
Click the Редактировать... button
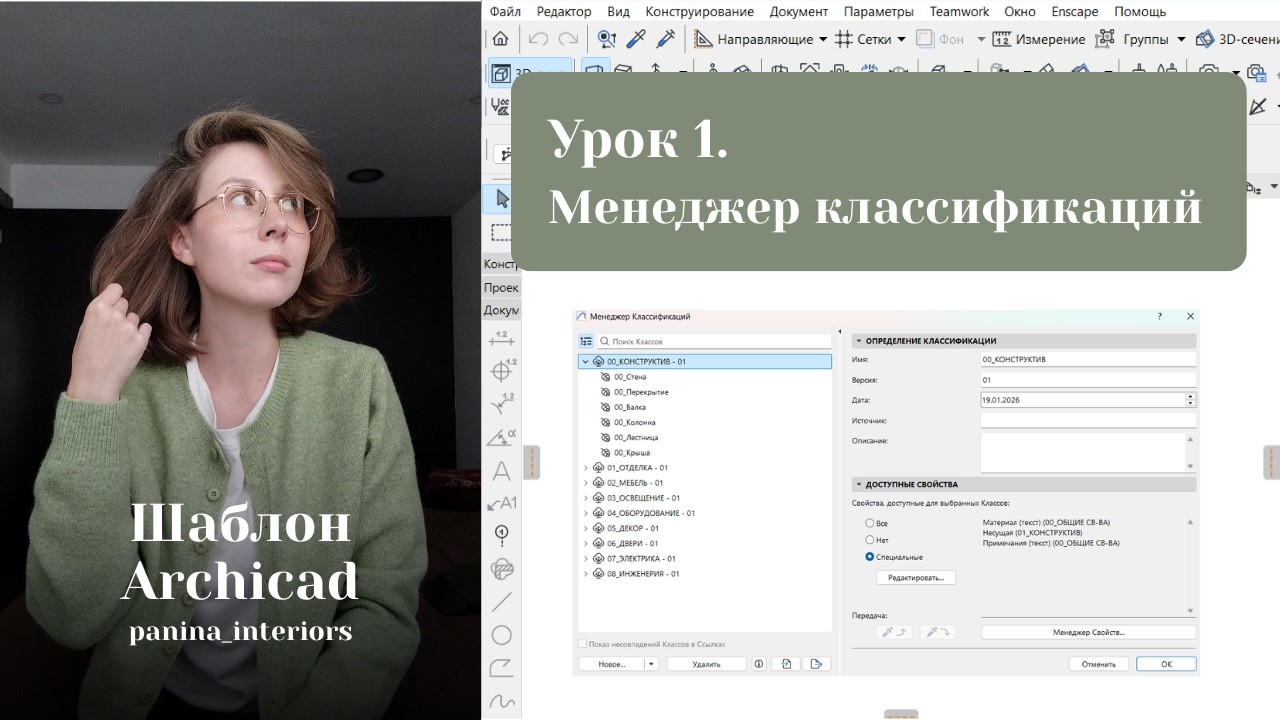click(x=916, y=578)
